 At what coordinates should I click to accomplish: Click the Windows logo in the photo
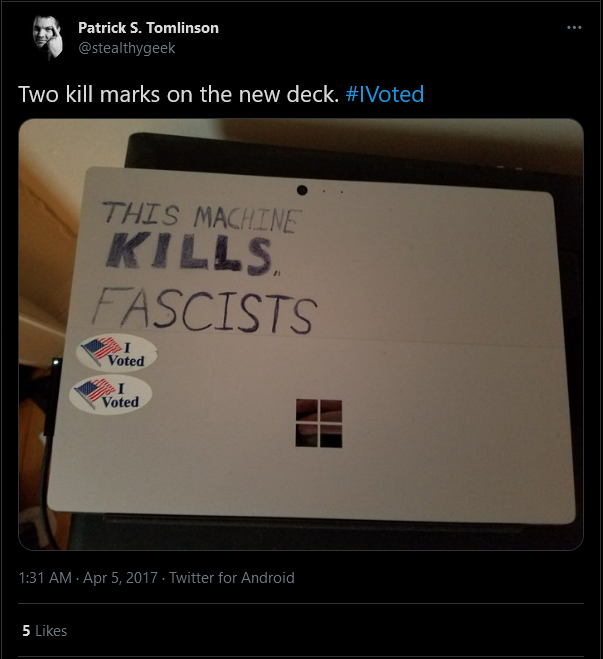coord(319,423)
